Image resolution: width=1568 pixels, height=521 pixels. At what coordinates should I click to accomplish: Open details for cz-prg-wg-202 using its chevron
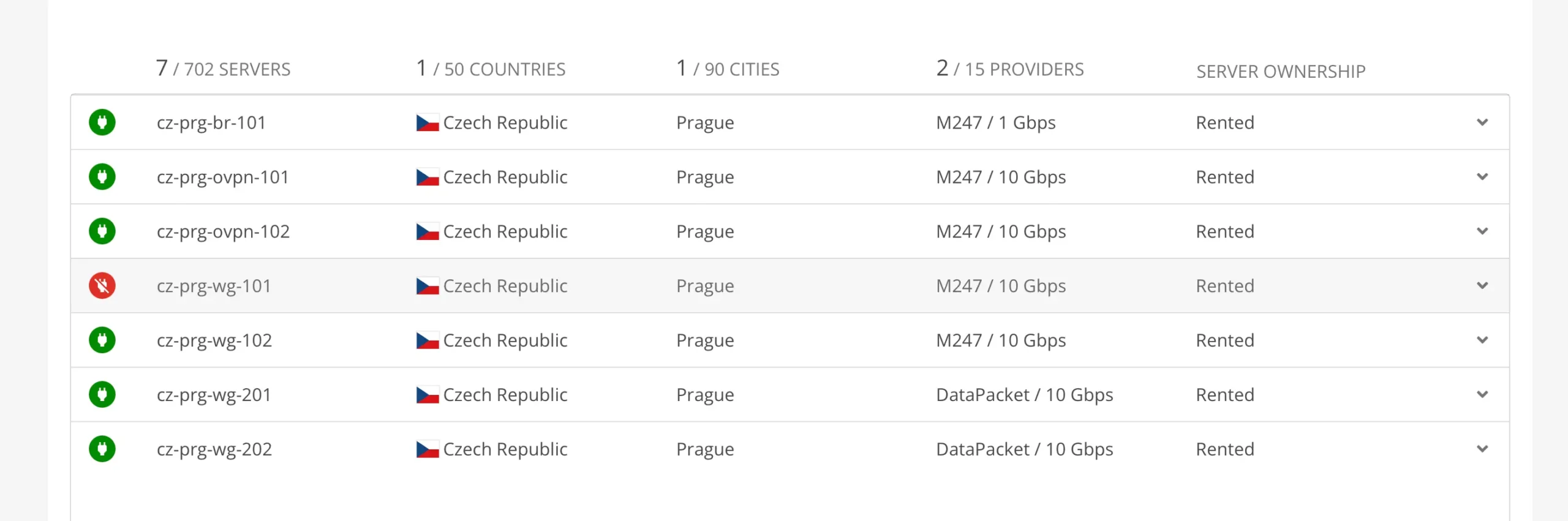(1482, 449)
